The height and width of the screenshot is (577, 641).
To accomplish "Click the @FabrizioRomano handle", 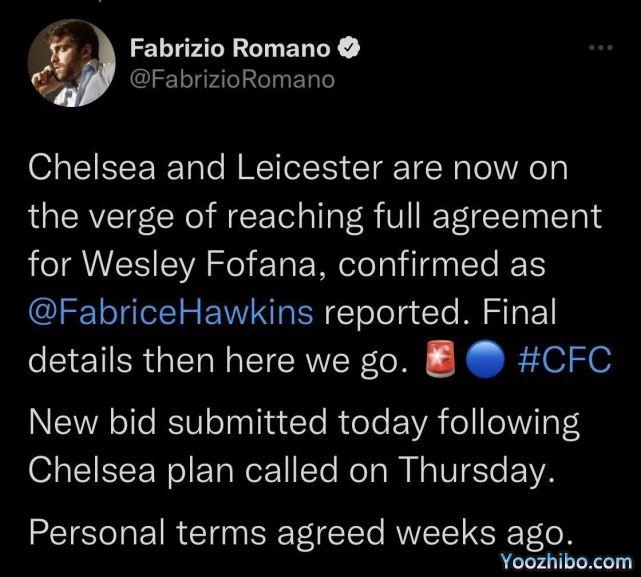I will click(233, 78).
